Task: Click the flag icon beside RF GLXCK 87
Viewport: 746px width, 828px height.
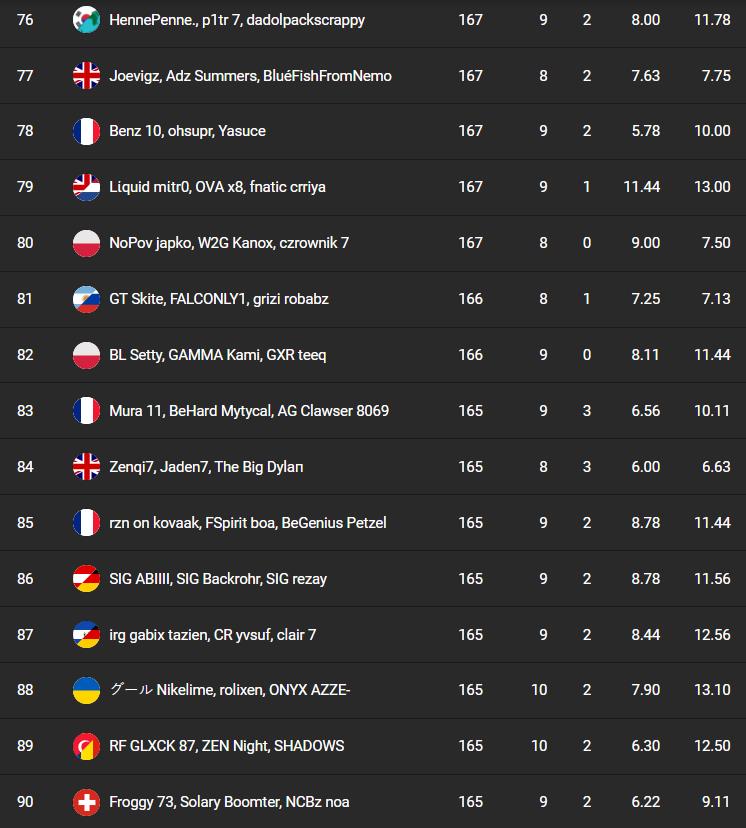Action: [x=86, y=746]
